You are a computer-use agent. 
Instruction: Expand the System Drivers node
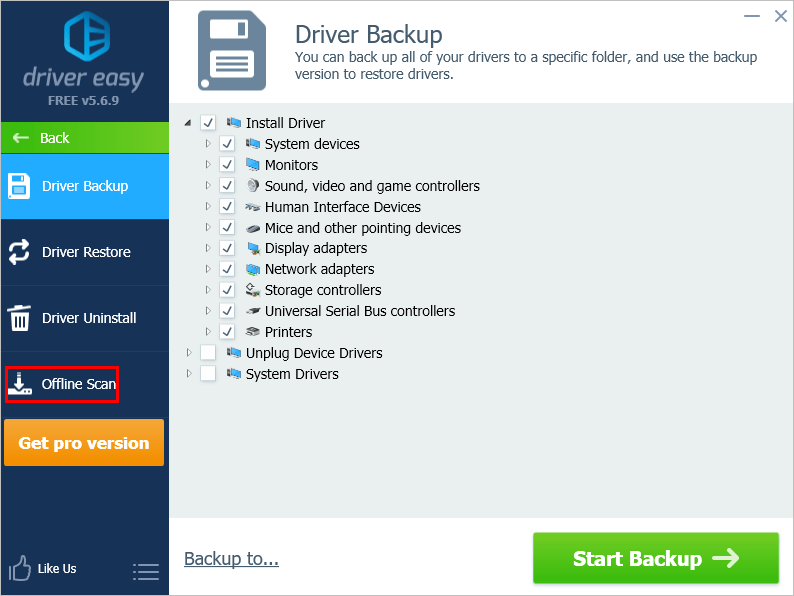point(189,373)
